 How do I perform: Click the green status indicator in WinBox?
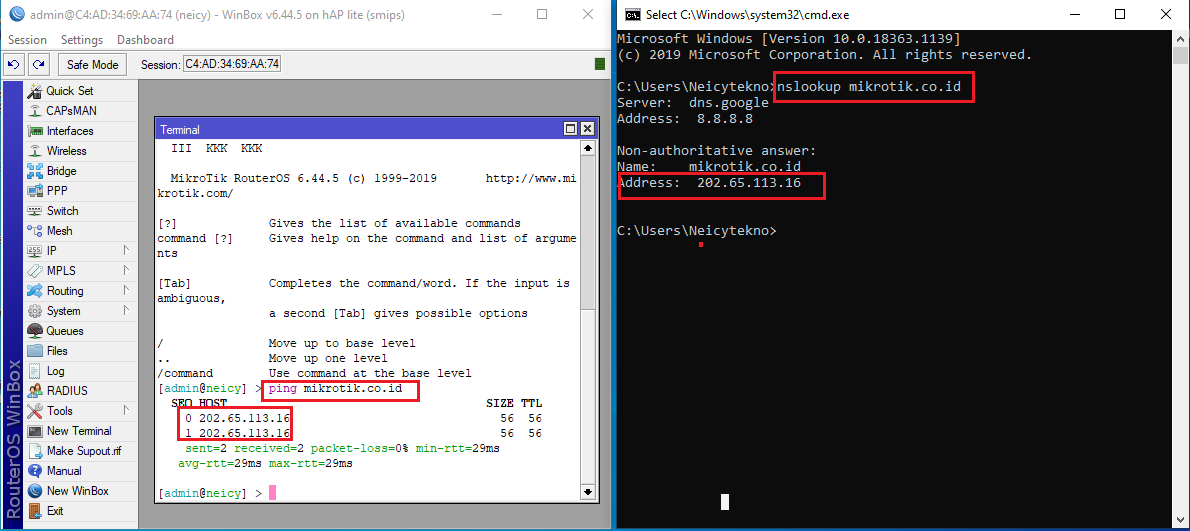600,64
